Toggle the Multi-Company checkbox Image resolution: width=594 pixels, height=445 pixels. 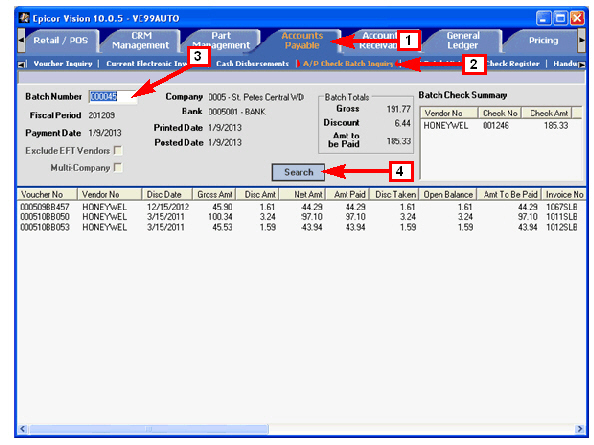[x=118, y=167]
